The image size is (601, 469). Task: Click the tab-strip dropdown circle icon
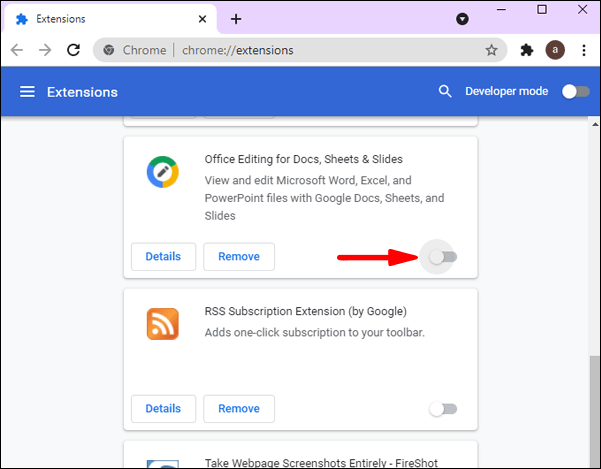pyautogui.click(x=462, y=19)
